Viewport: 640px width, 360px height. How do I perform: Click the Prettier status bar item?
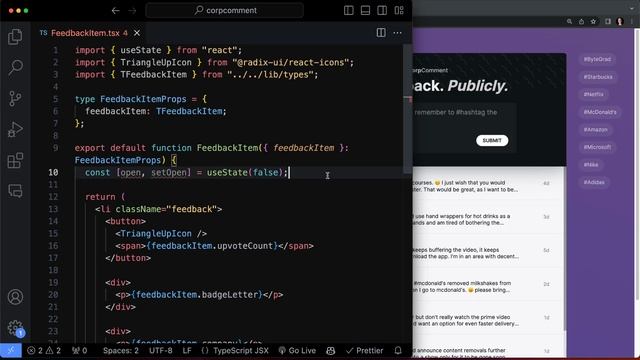click(364, 350)
